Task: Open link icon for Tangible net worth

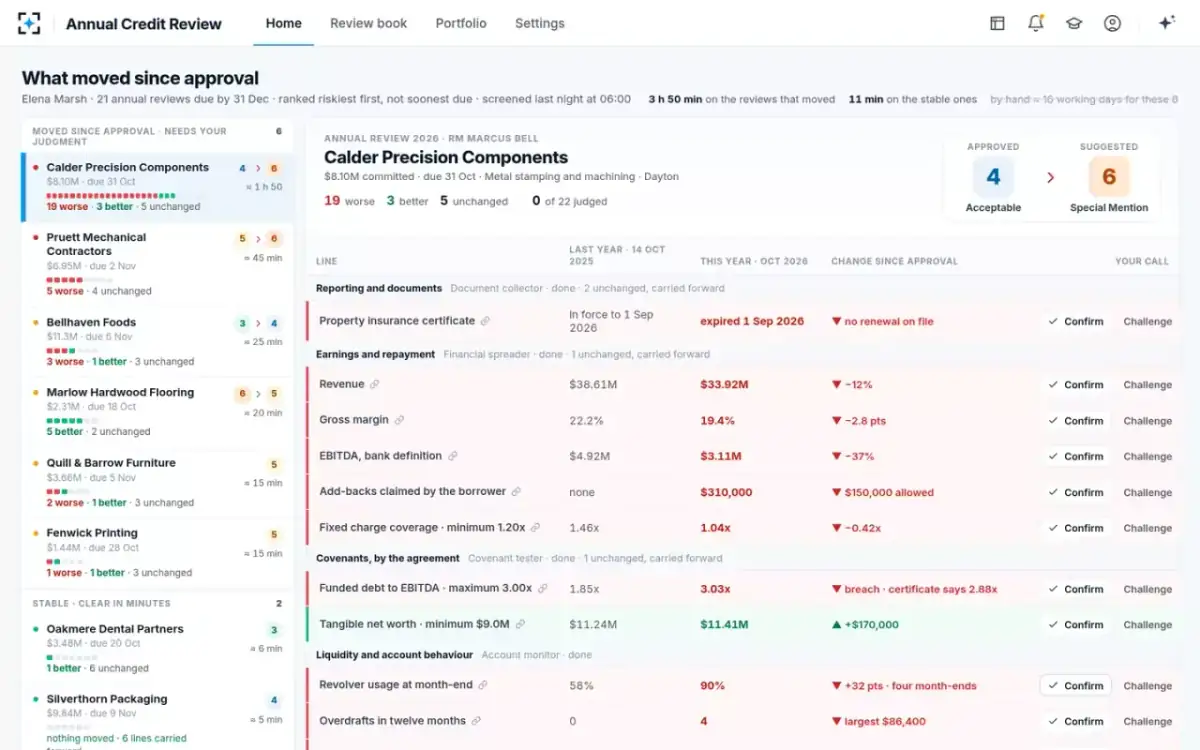Action: point(520,624)
